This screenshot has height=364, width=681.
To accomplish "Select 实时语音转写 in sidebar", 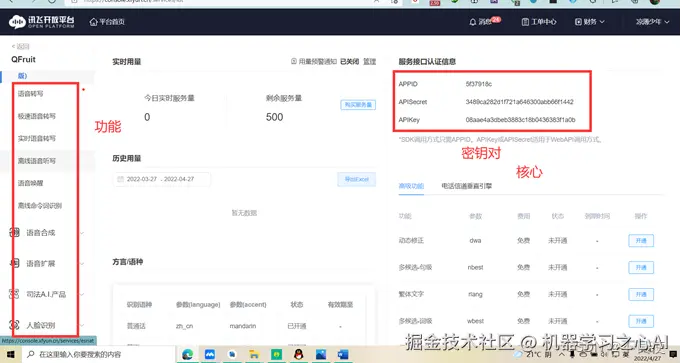I will pyautogui.click(x=36, y=138).
